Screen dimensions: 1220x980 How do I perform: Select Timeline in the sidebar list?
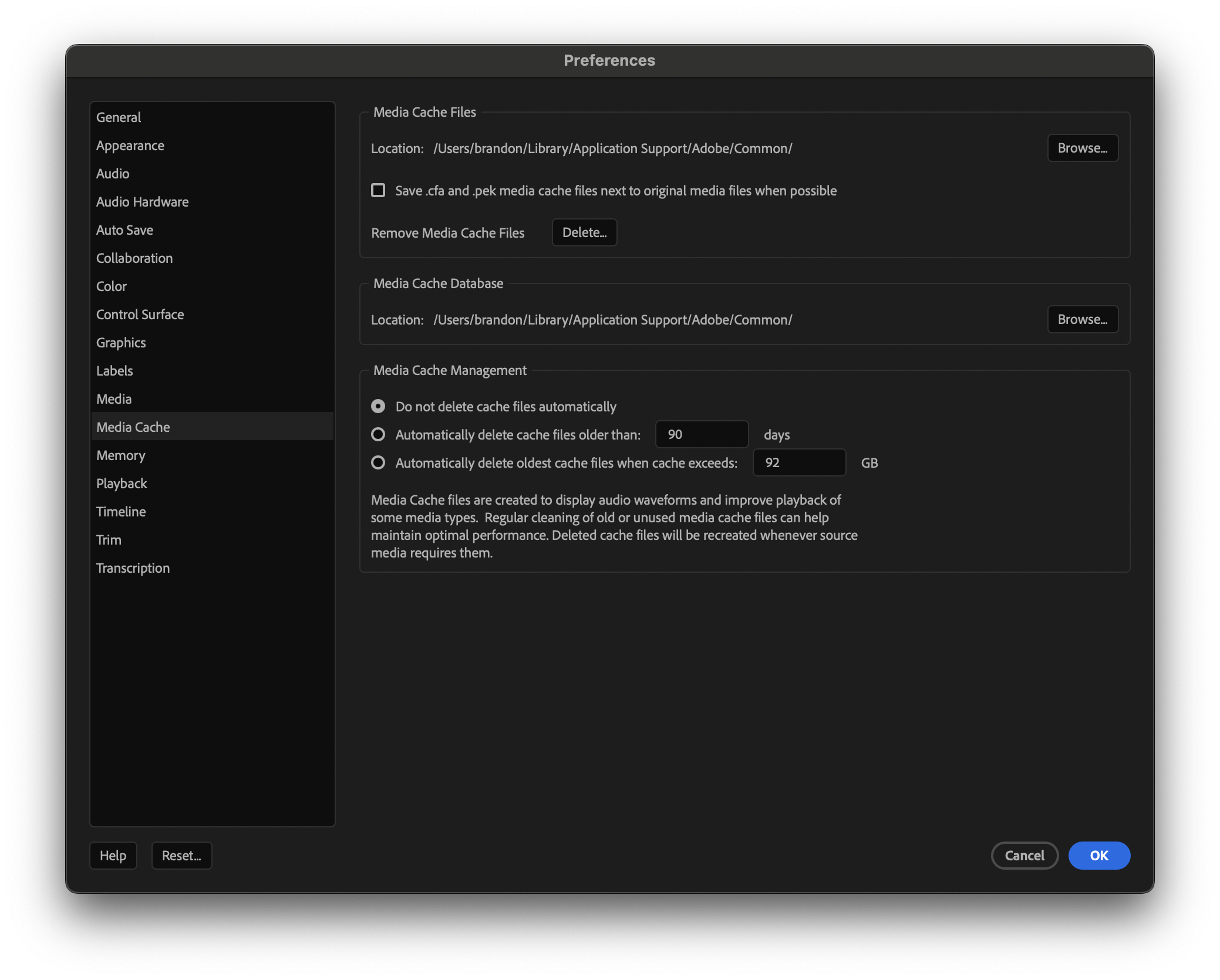[x=121, y=512]
